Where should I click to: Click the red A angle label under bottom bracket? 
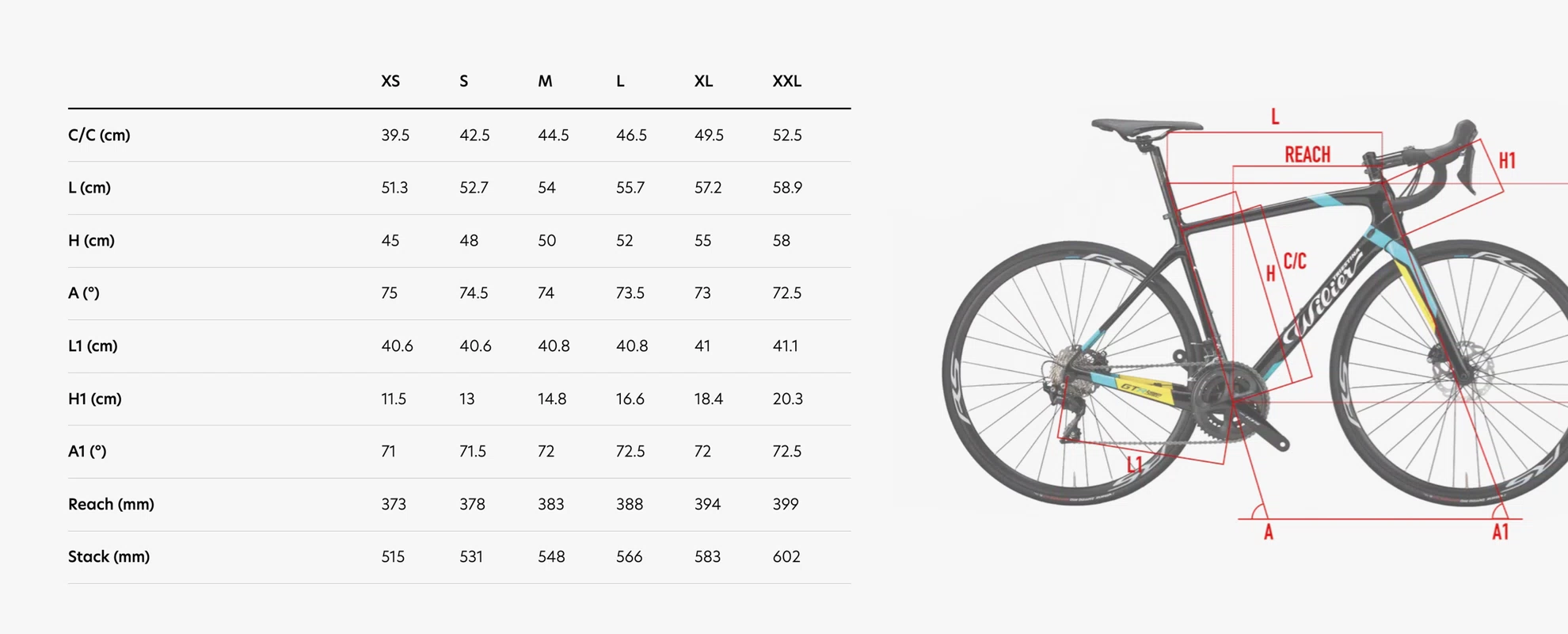coord(1268,533)
